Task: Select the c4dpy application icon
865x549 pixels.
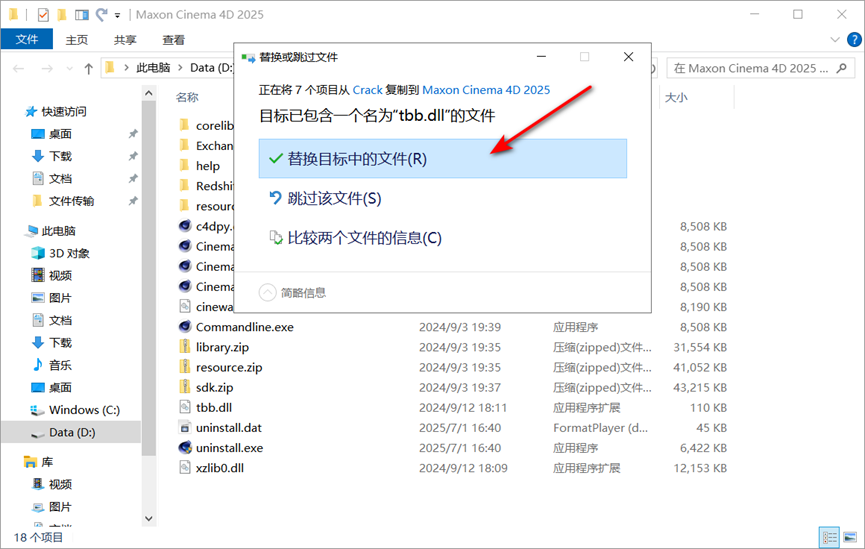Action: [x=185, y=226]
